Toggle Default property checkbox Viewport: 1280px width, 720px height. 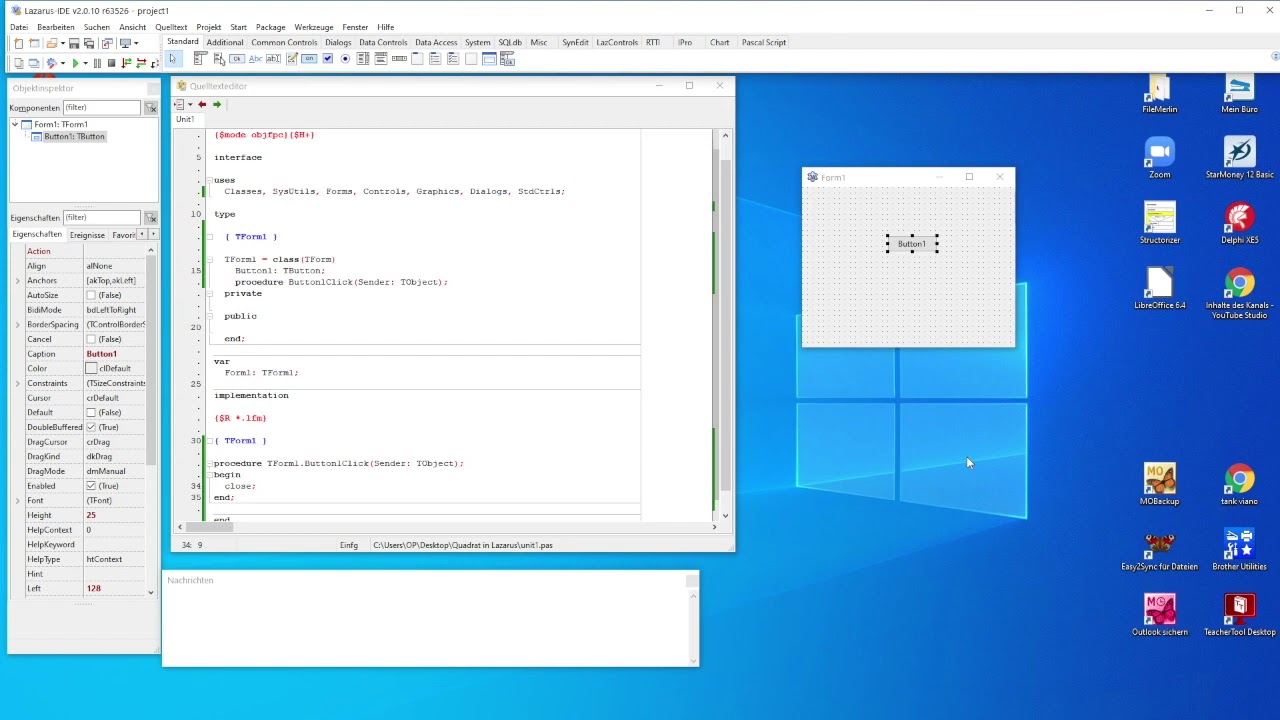pyautogui.click(x=91, y=412)
